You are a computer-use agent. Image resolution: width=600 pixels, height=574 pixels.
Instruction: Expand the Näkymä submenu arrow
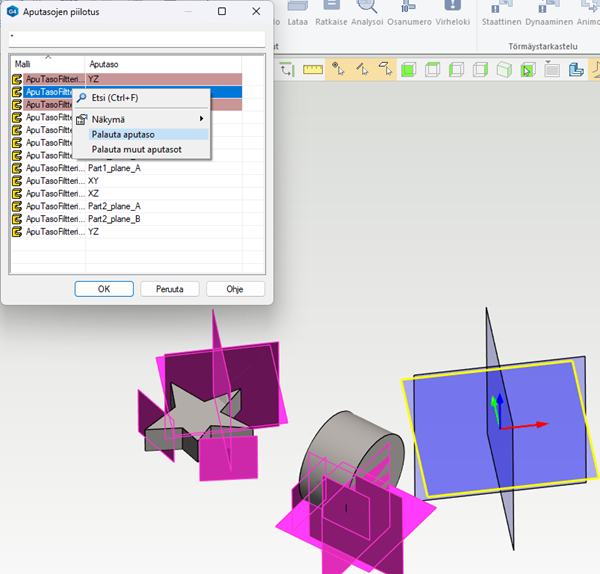click(201, 119)
